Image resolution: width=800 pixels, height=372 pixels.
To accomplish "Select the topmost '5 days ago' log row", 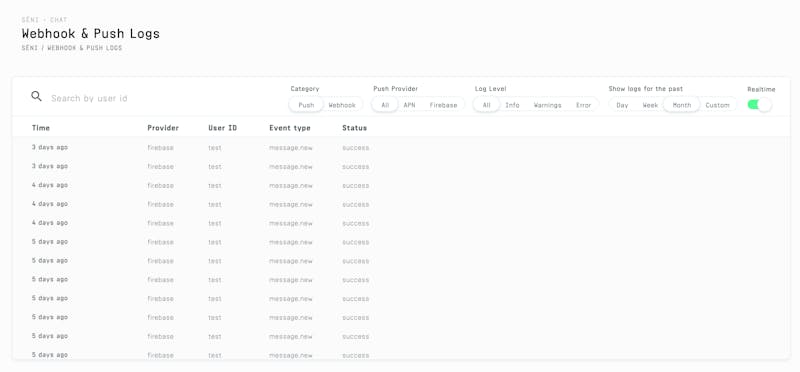I will coord(401,242).
